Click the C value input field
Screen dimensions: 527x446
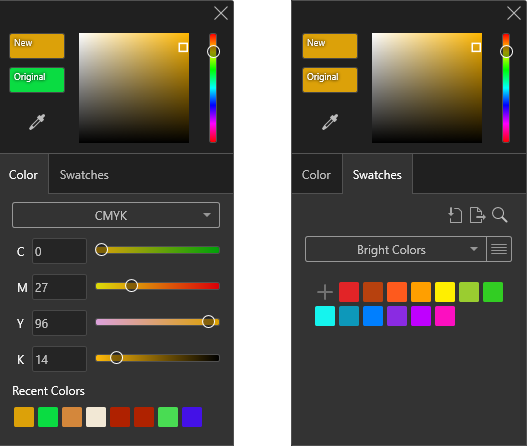59,251
